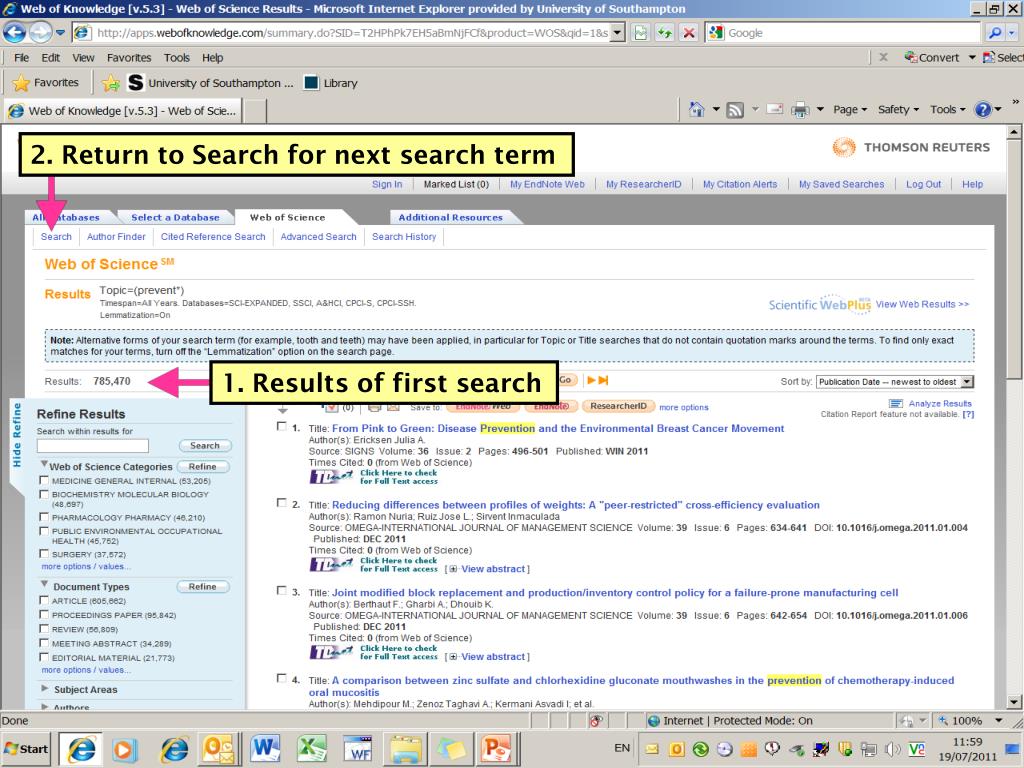This screenshot has height=768, width=1024.
Task: Open the Sort by dropdown
Action: [x=895, y=381]
